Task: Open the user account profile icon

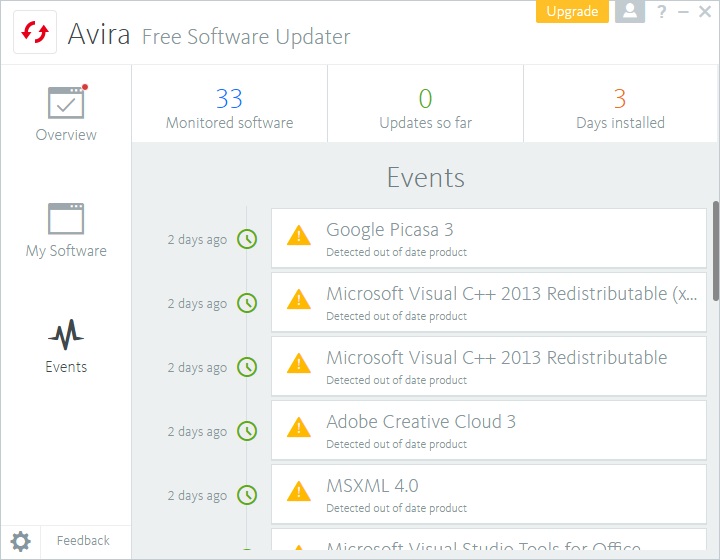Action: tap(630, 11)
